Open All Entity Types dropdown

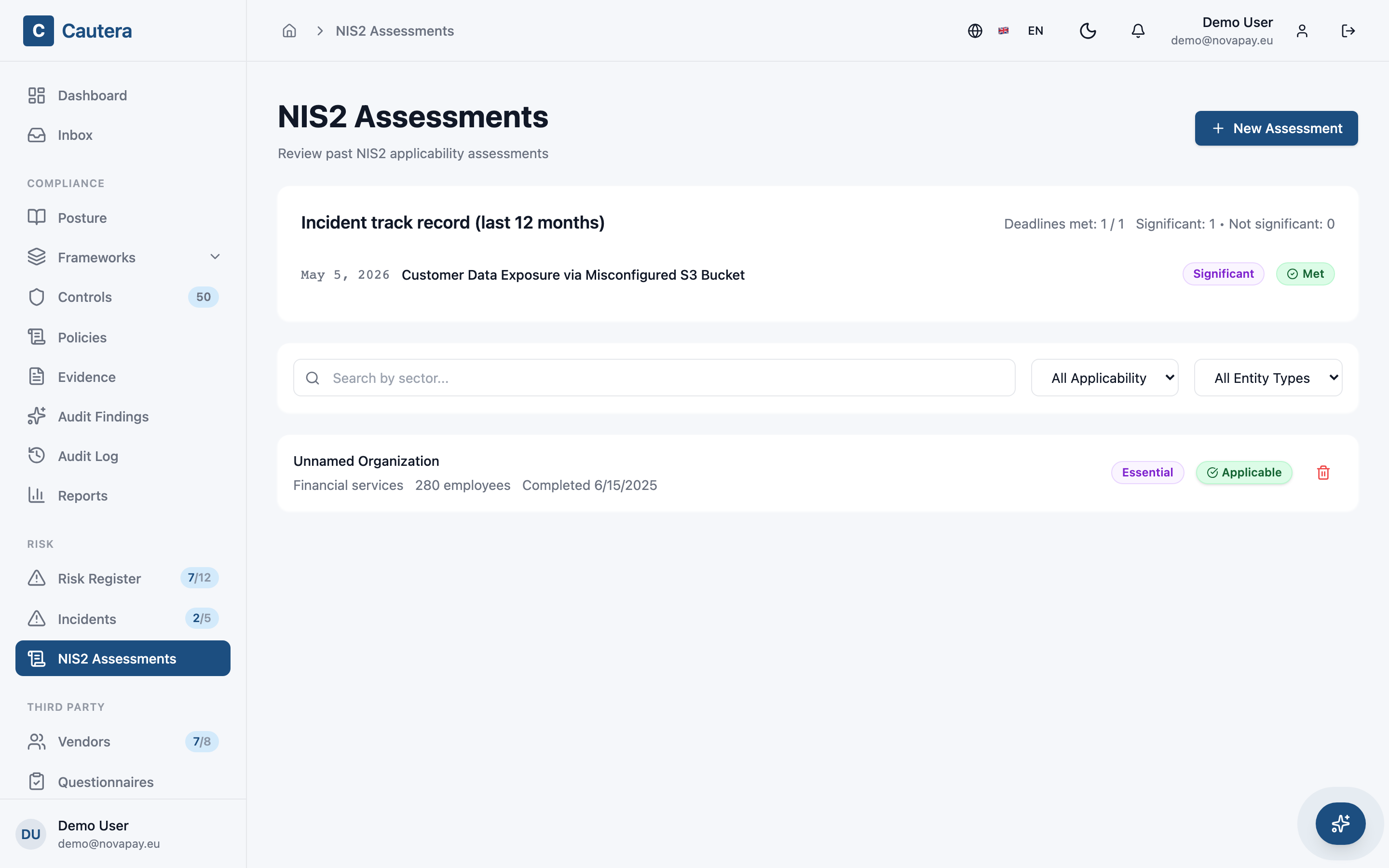tap(1268, 378)
